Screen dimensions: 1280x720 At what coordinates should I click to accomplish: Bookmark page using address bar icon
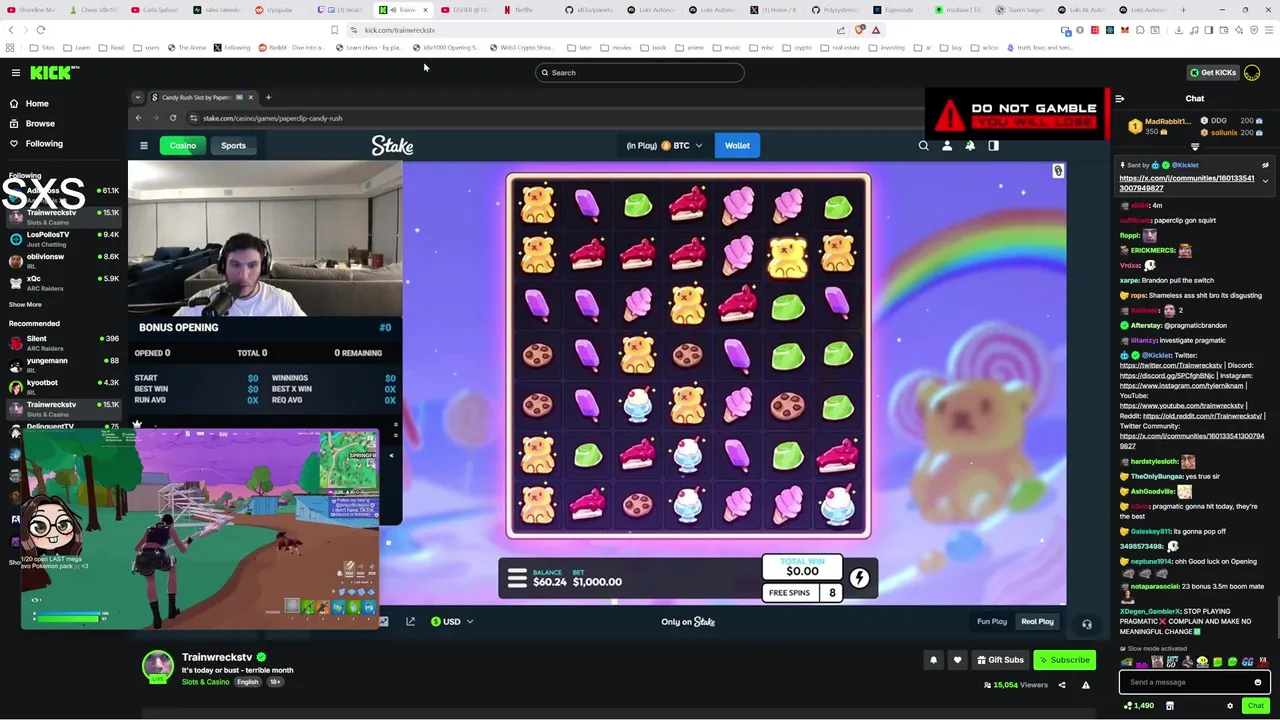(x=334, y=30)
